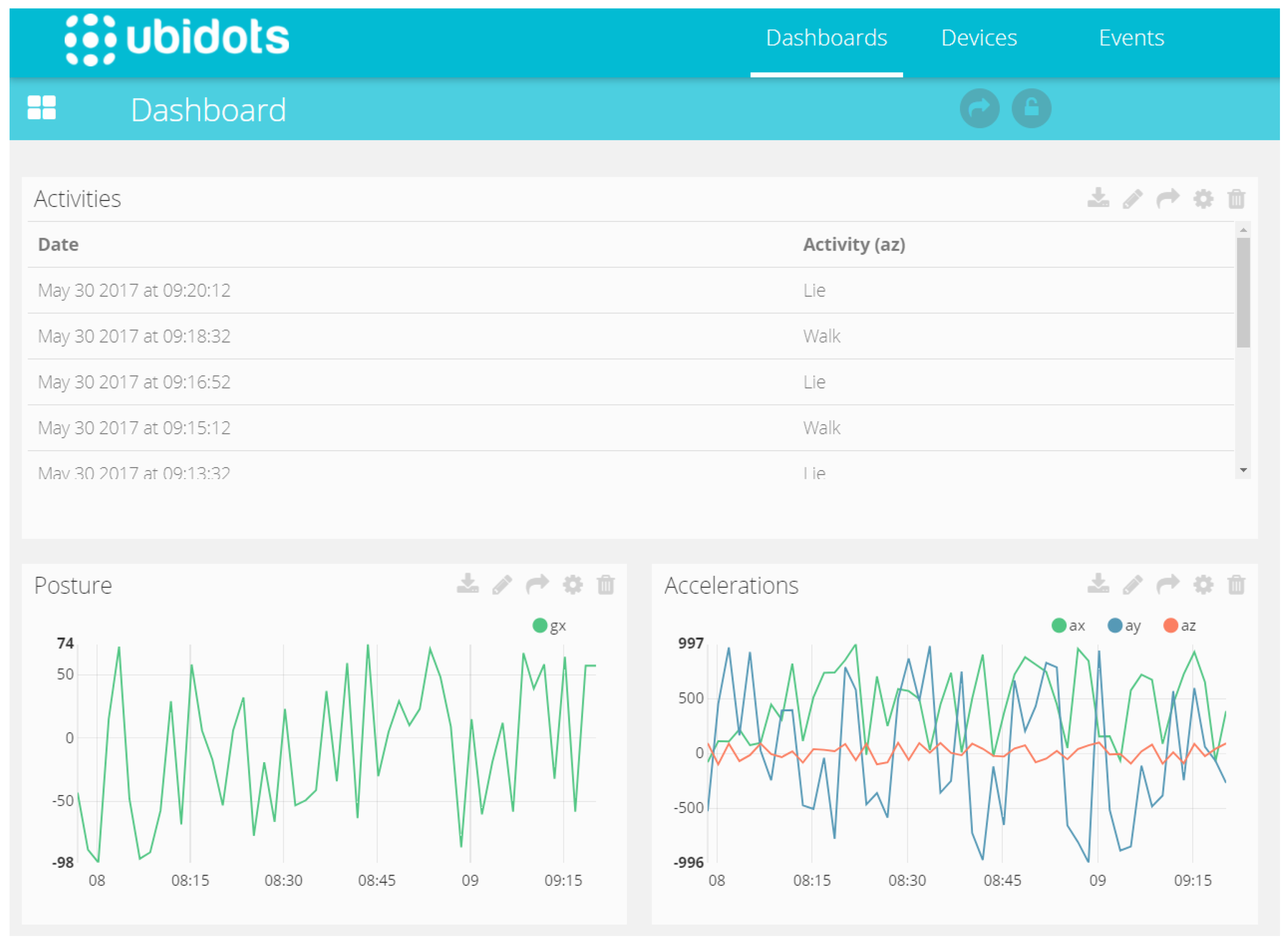Click the Walk value for 09:18:32
1288x944 pixels.
[x=821, y=336]
